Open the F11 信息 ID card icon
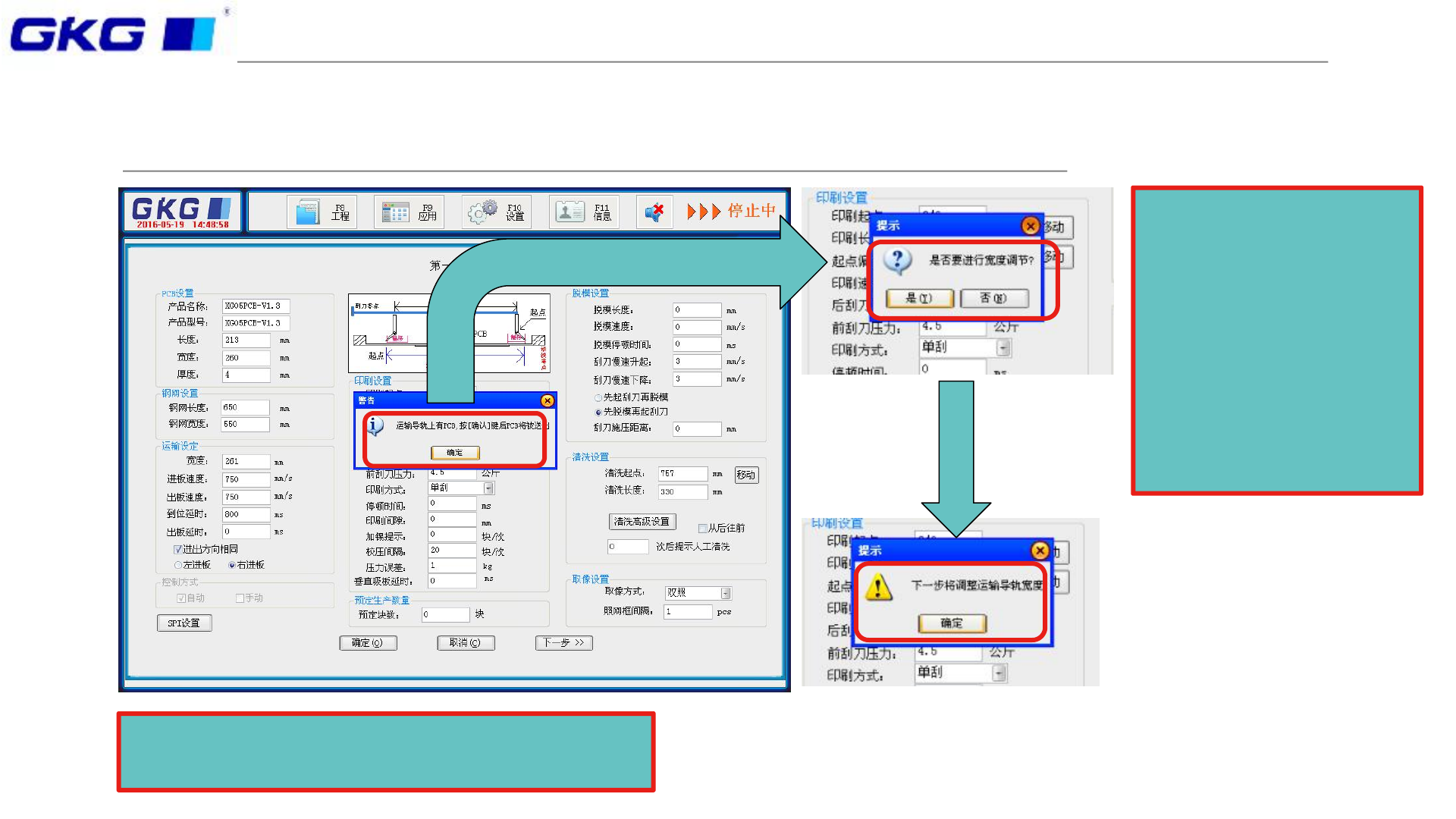The image size is (1456, 819). point(570,212)
